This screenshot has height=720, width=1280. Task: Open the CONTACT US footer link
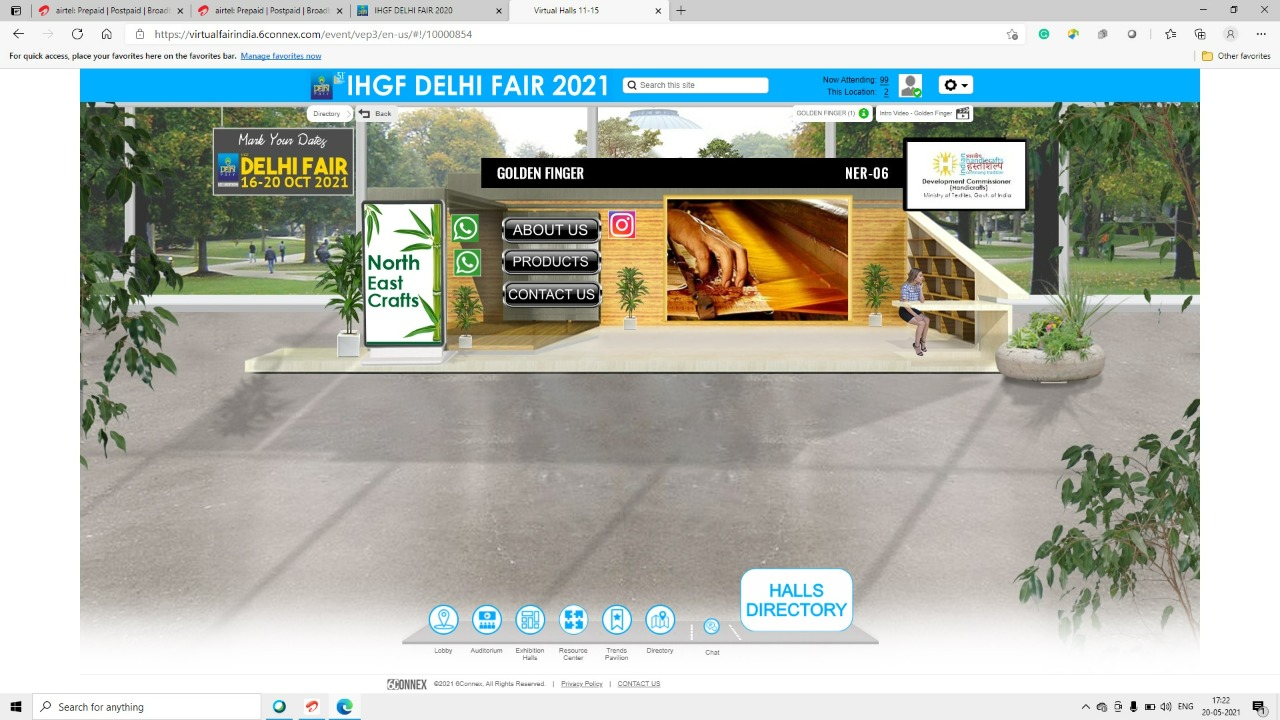pyautogui.click(x=639, y=684)
